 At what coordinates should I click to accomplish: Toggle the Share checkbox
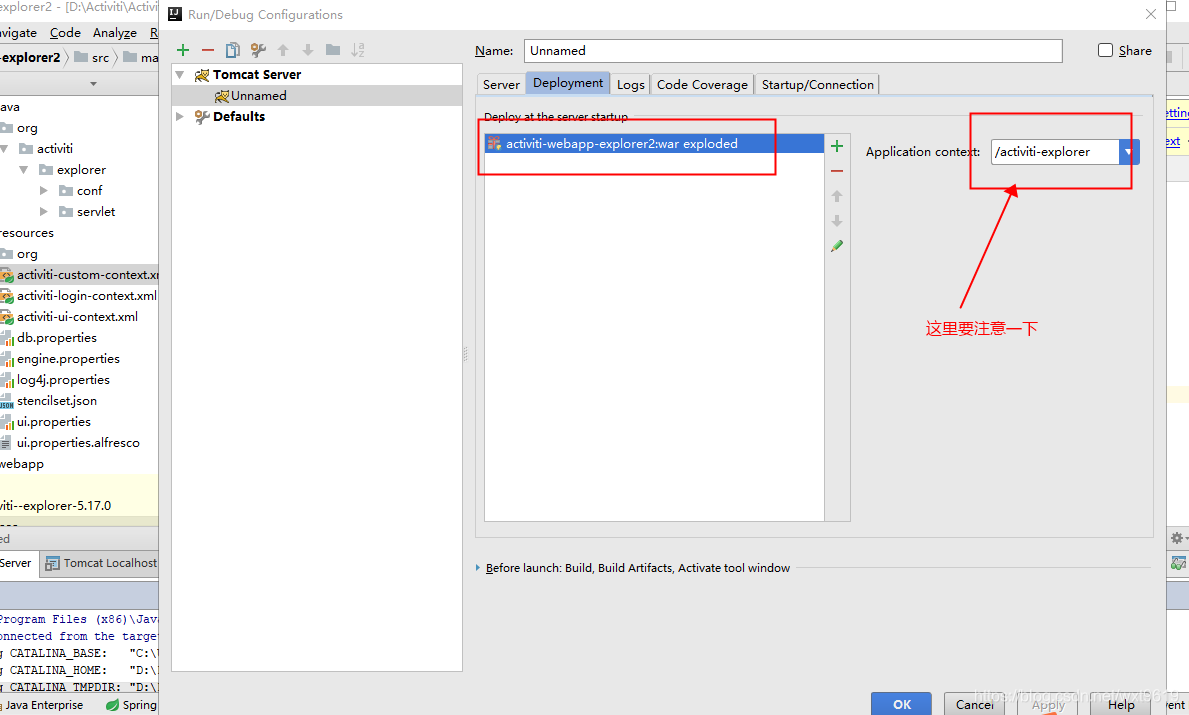(x=1106, y=50)
